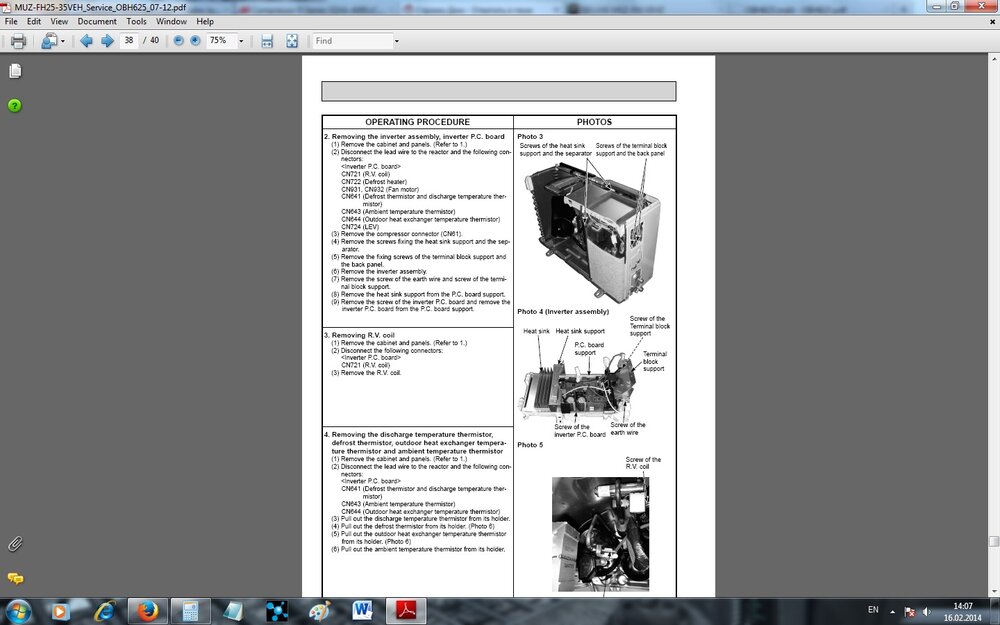
Task: Select the Fit Width toolbar icon
Action: [266, 41]
